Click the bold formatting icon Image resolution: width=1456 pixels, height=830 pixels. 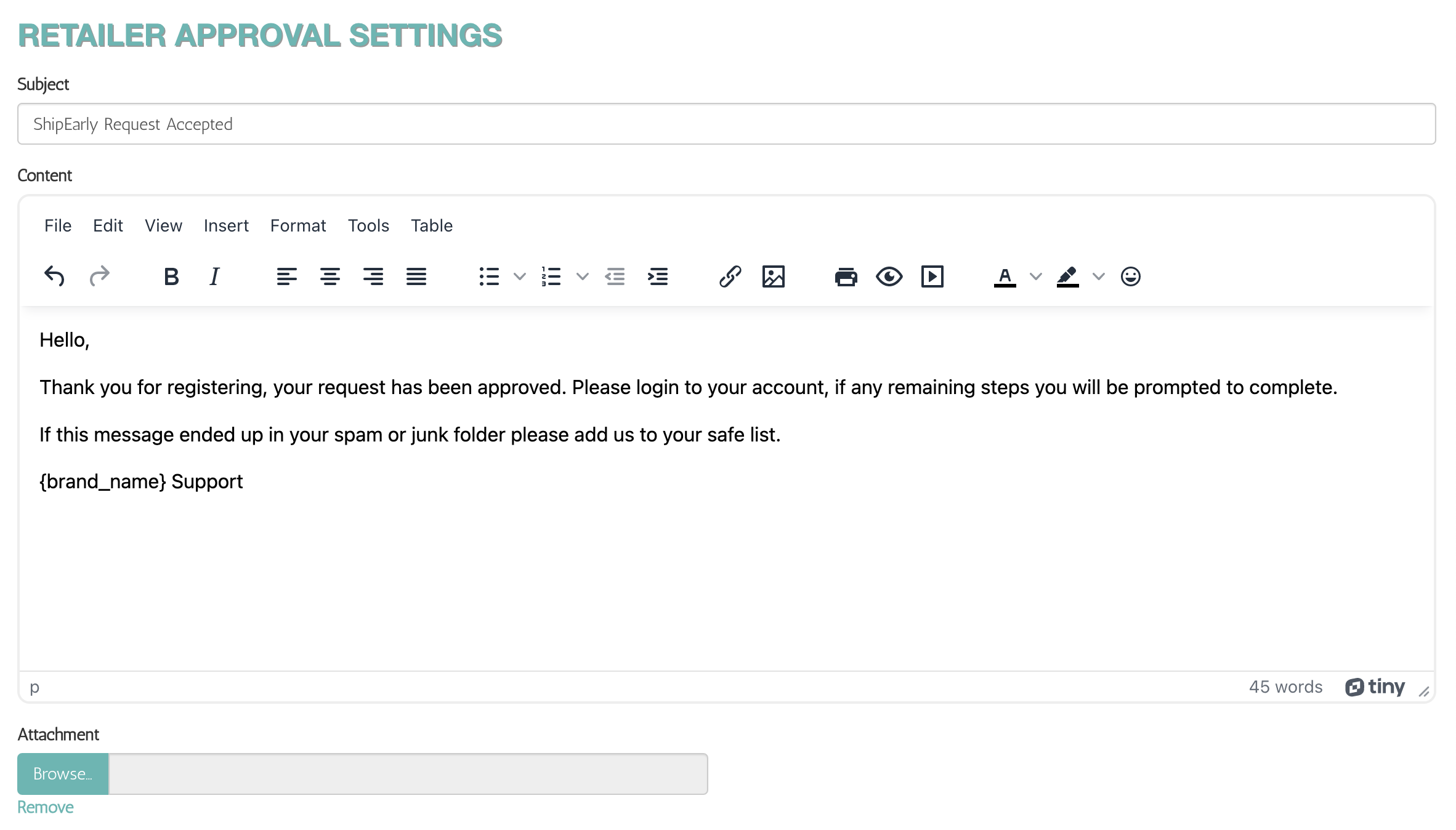170,276
